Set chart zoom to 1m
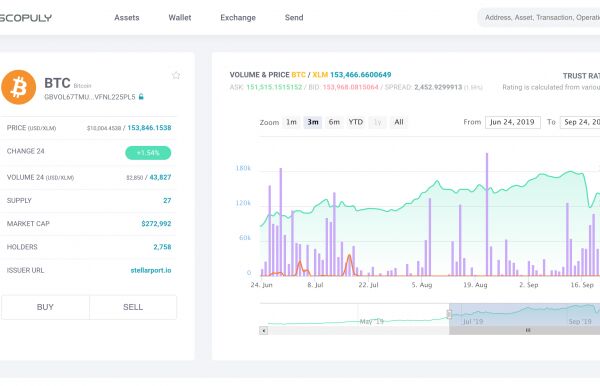The height and width of the screenshot is (386, 600). click(291, 122)
